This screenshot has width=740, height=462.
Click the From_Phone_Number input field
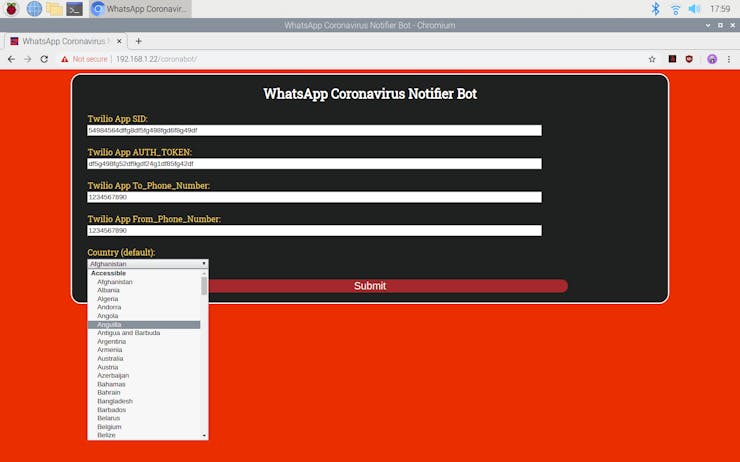click(314, 230)
